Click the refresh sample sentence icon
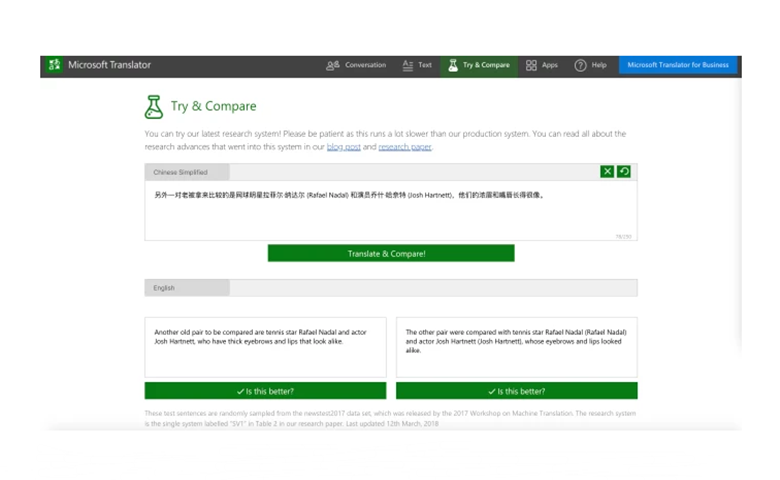 point(624,172)
